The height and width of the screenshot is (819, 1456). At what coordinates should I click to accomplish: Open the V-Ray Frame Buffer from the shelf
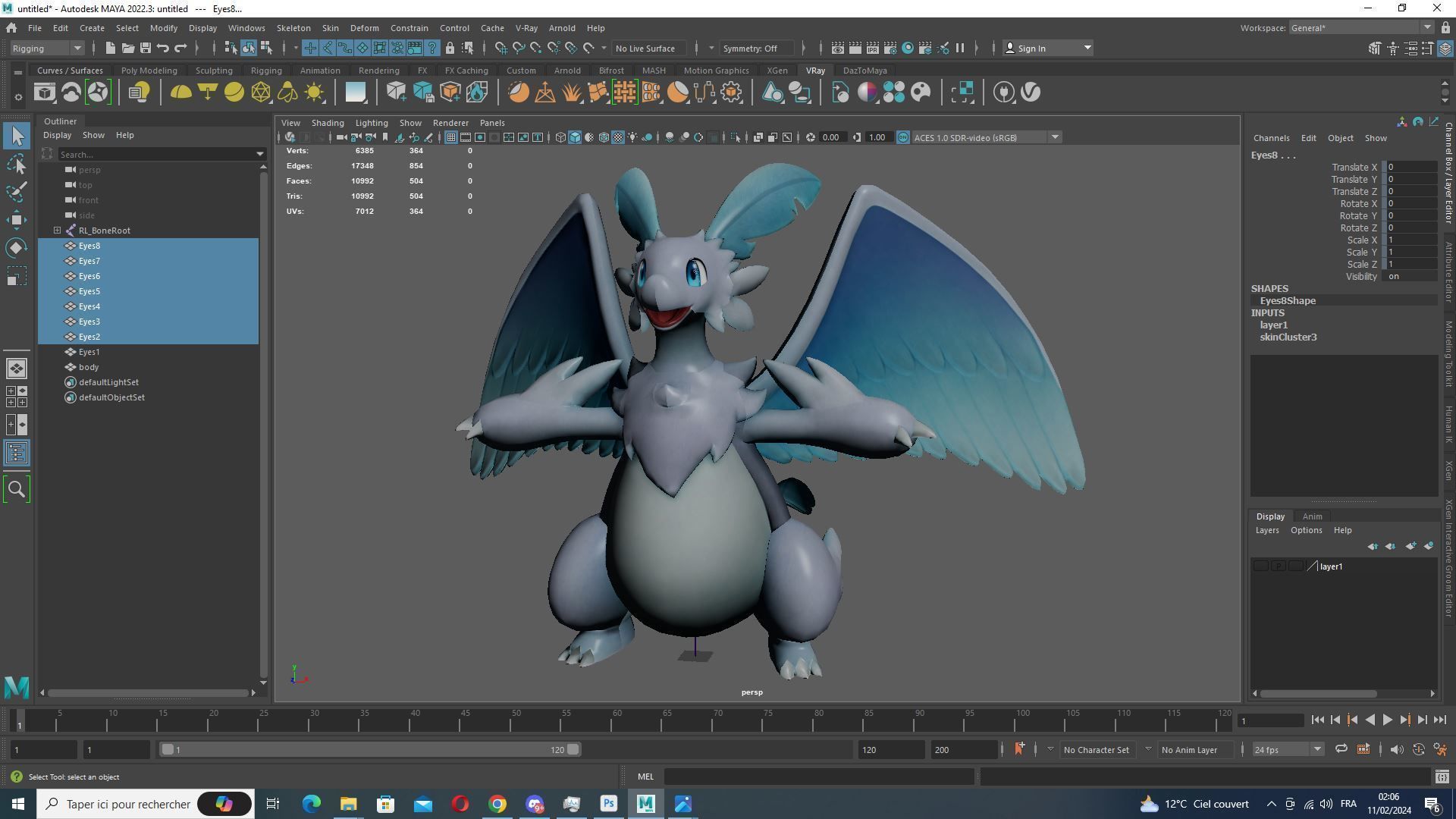(44, 93)
